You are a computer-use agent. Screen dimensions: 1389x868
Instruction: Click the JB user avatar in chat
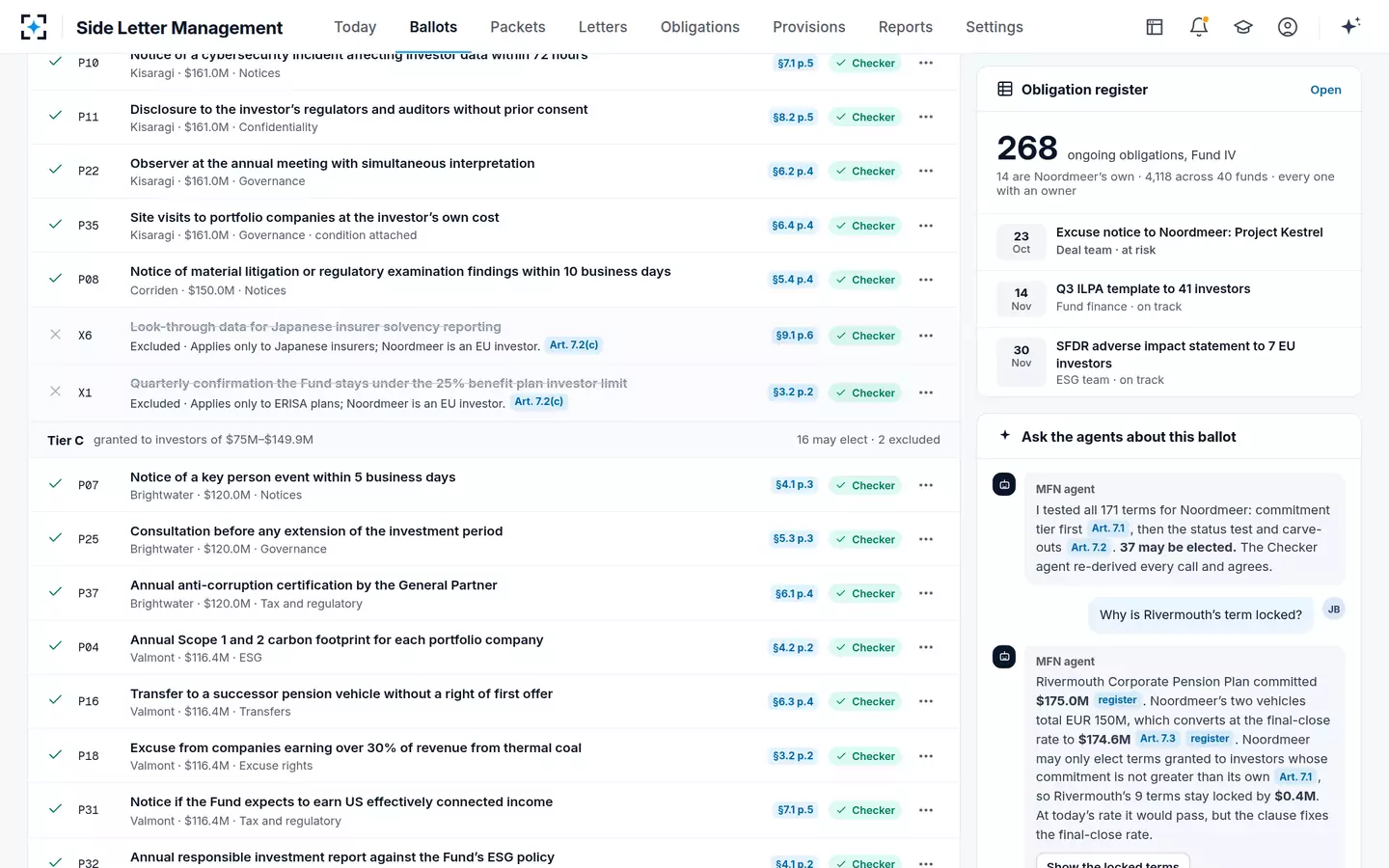[1334, 609]
